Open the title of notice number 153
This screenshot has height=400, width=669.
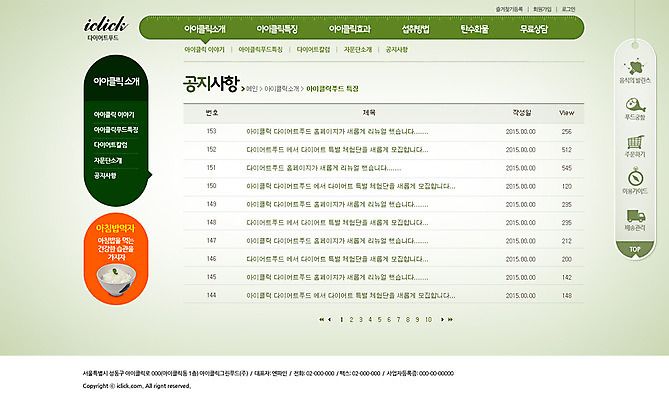coord(337,132)
